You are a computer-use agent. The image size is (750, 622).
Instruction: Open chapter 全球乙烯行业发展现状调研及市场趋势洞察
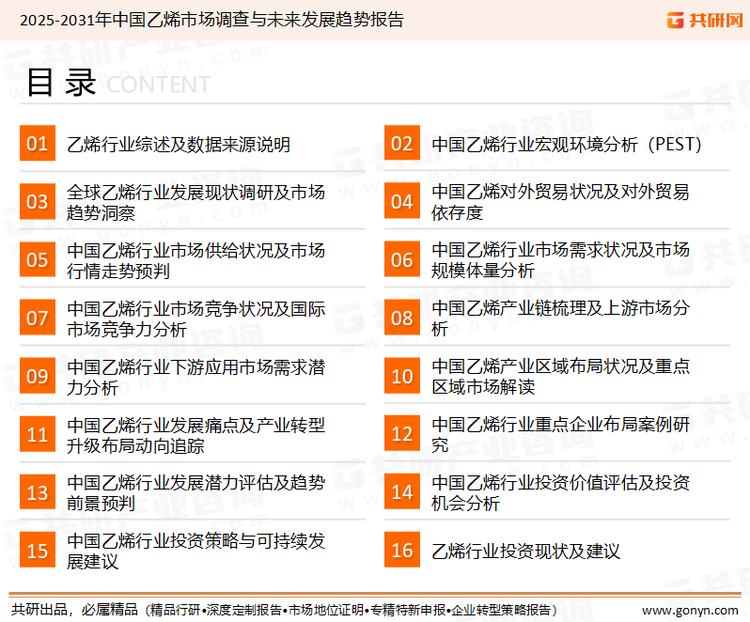pyautogui.click(x=196, y=202)
